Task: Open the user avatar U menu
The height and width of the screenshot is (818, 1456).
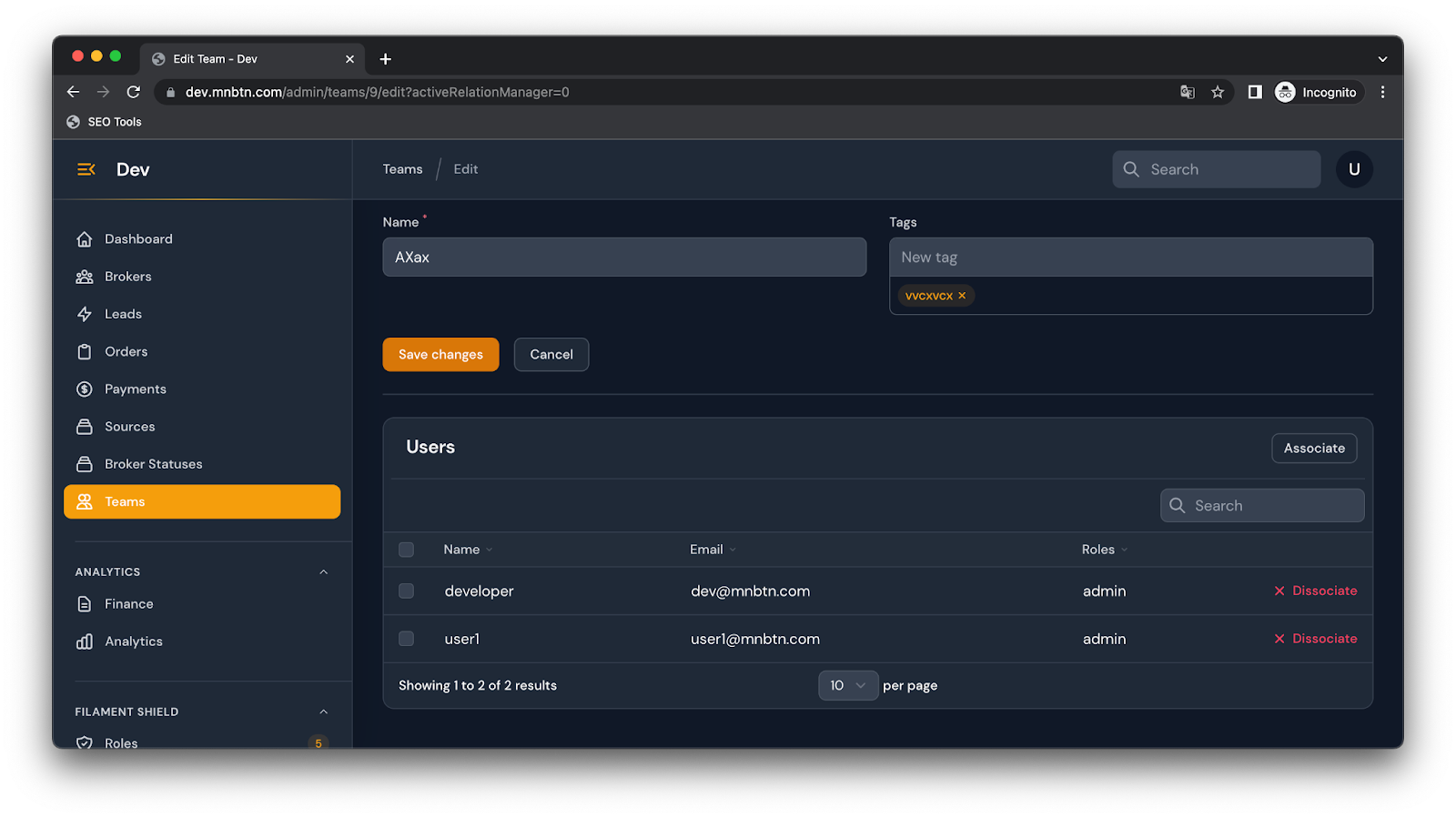Action: 1354,169
